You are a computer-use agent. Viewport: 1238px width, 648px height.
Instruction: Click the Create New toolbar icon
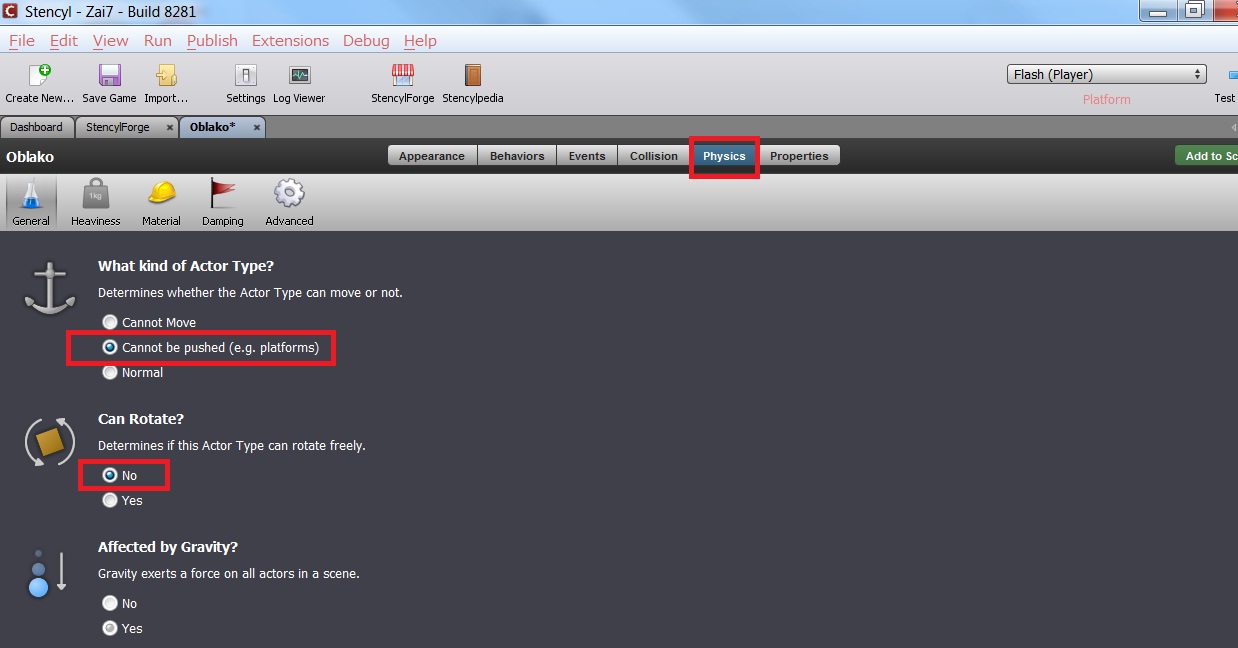point(40,75)
